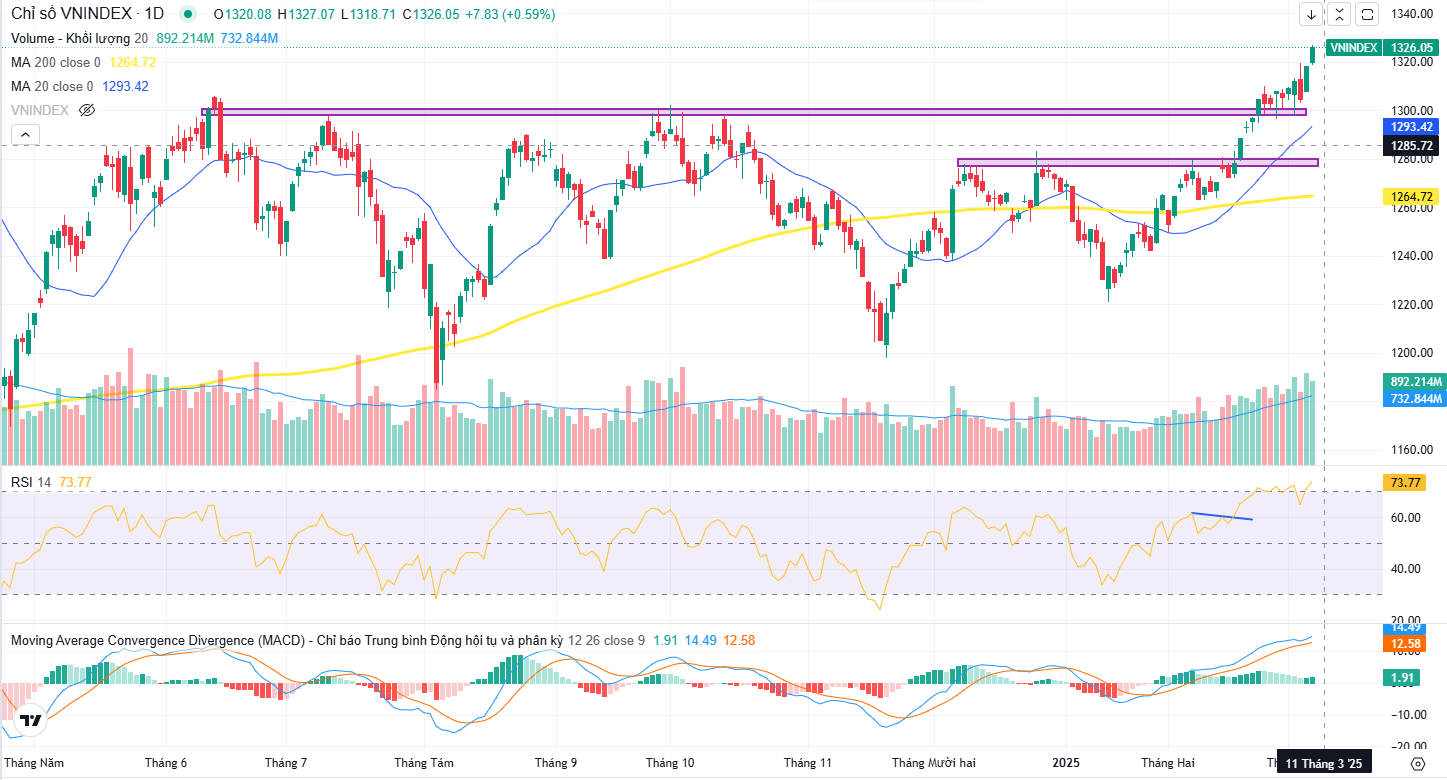Collapse indicator legend with the chevron button

click(x=26, y=134)
